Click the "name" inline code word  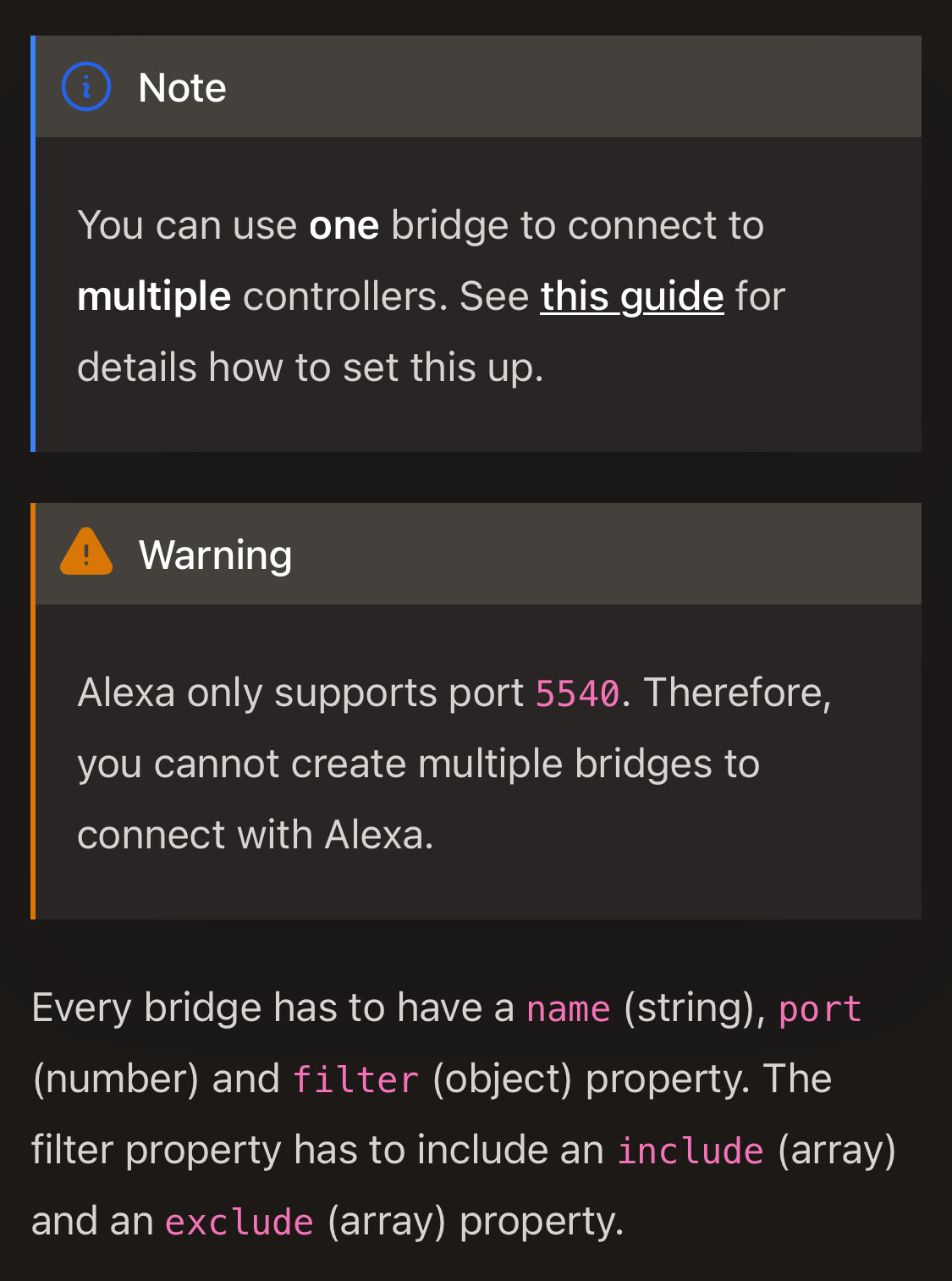tap(568, 1009)
